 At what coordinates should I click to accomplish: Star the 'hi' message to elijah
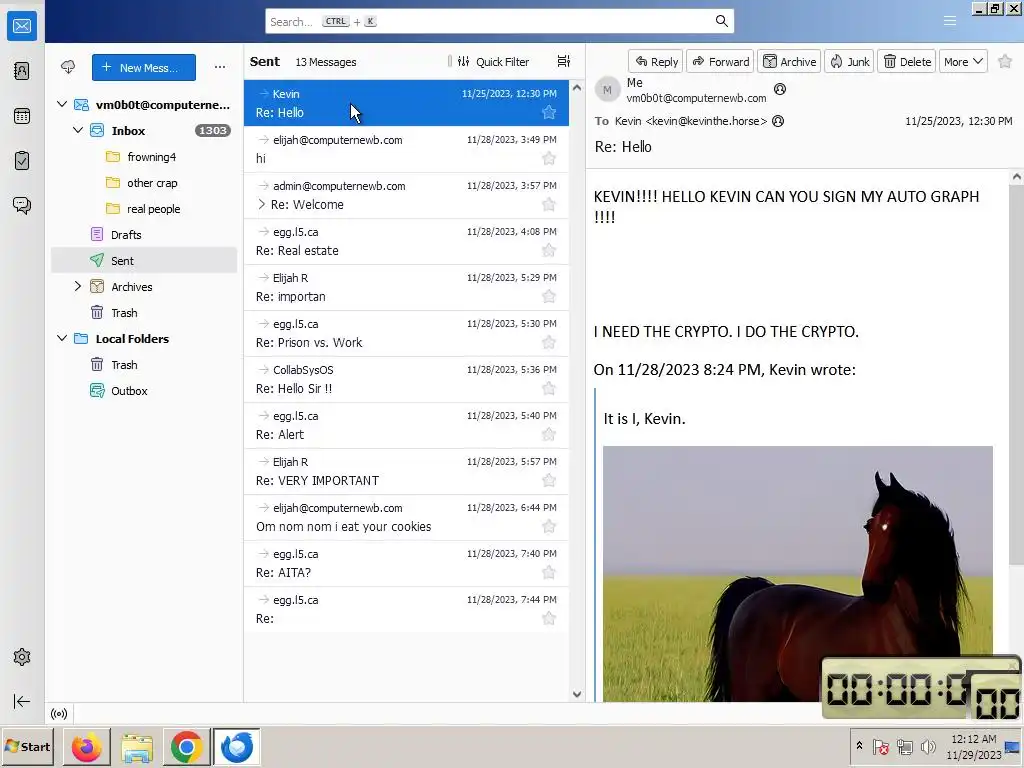coord(549,158)
